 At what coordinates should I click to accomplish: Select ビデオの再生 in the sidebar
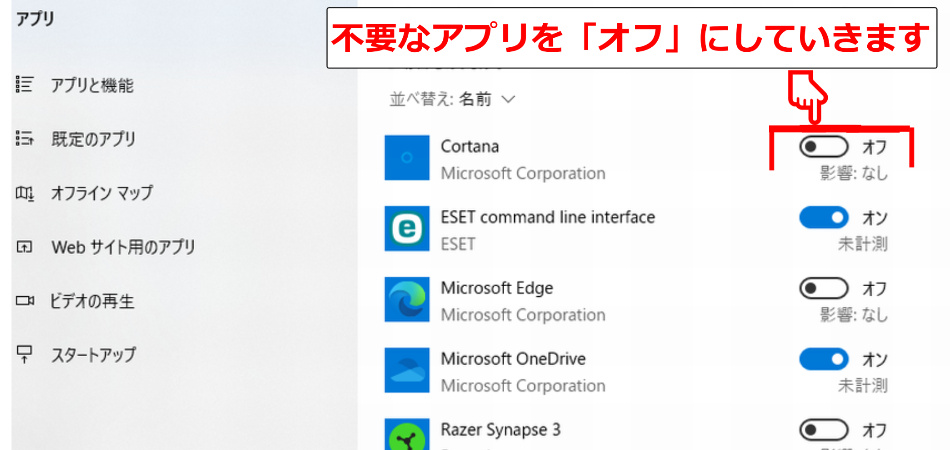click(92, 300)
